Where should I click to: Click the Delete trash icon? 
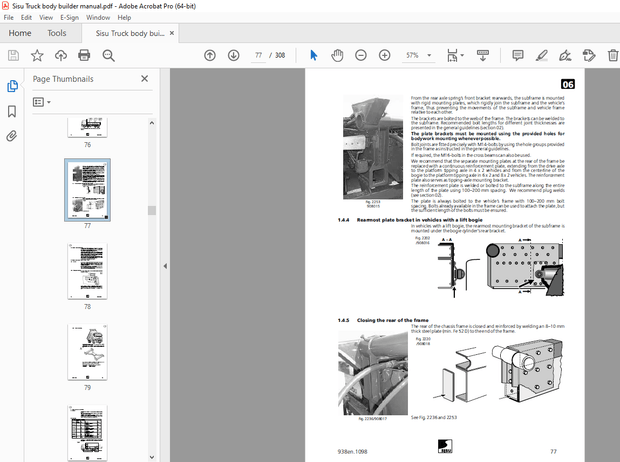tap(612, 55)
